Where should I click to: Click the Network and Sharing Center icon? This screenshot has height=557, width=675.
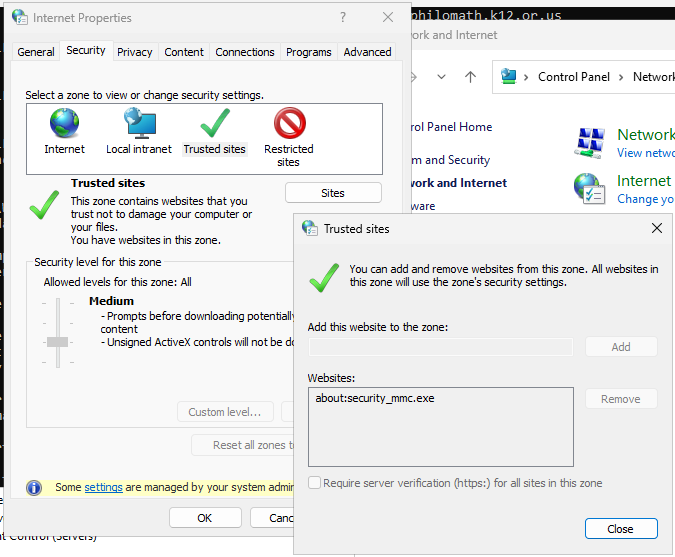coord(590,143)
